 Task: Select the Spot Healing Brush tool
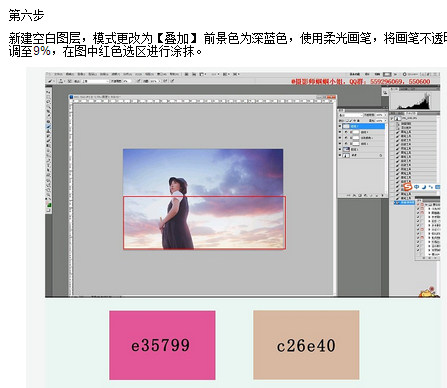point(49,121)
